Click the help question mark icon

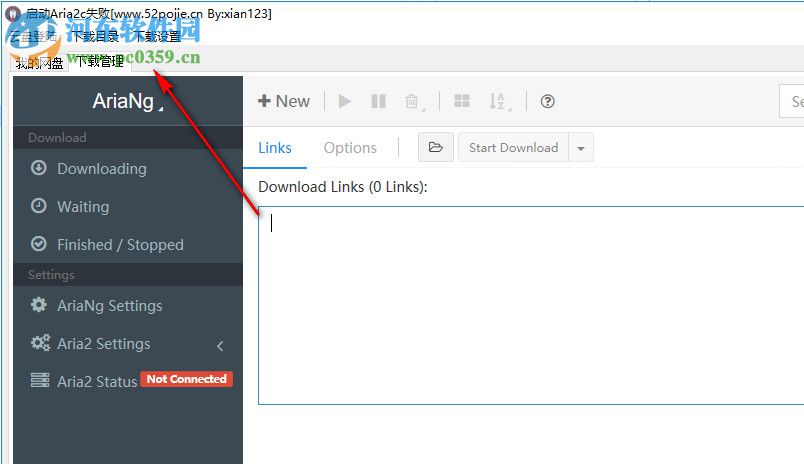pos(547,101)
